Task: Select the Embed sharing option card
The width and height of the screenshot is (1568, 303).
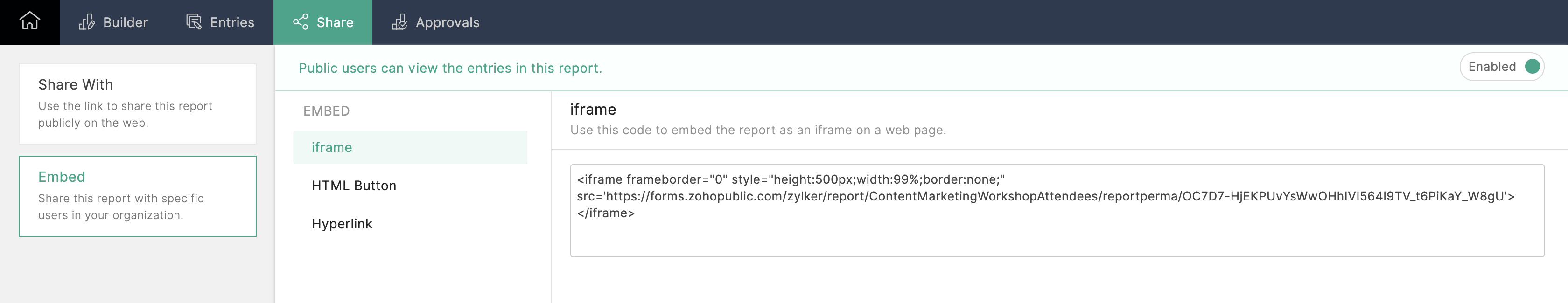Action: pyautogui.click(x=138, y=196)
